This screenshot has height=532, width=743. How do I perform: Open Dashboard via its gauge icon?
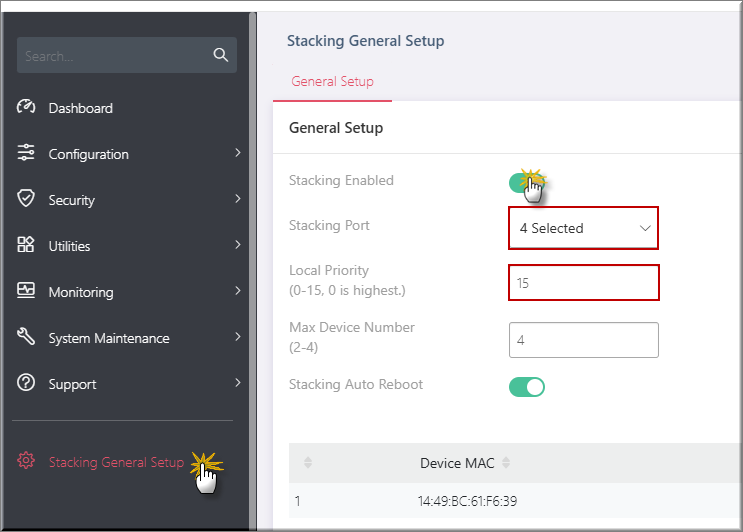click(x=26, y=107)
